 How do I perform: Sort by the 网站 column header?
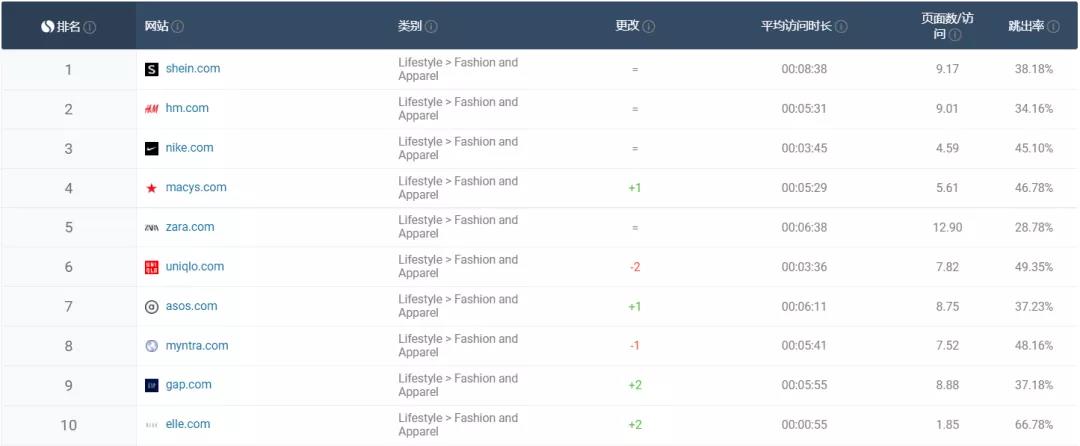[156, 27]
